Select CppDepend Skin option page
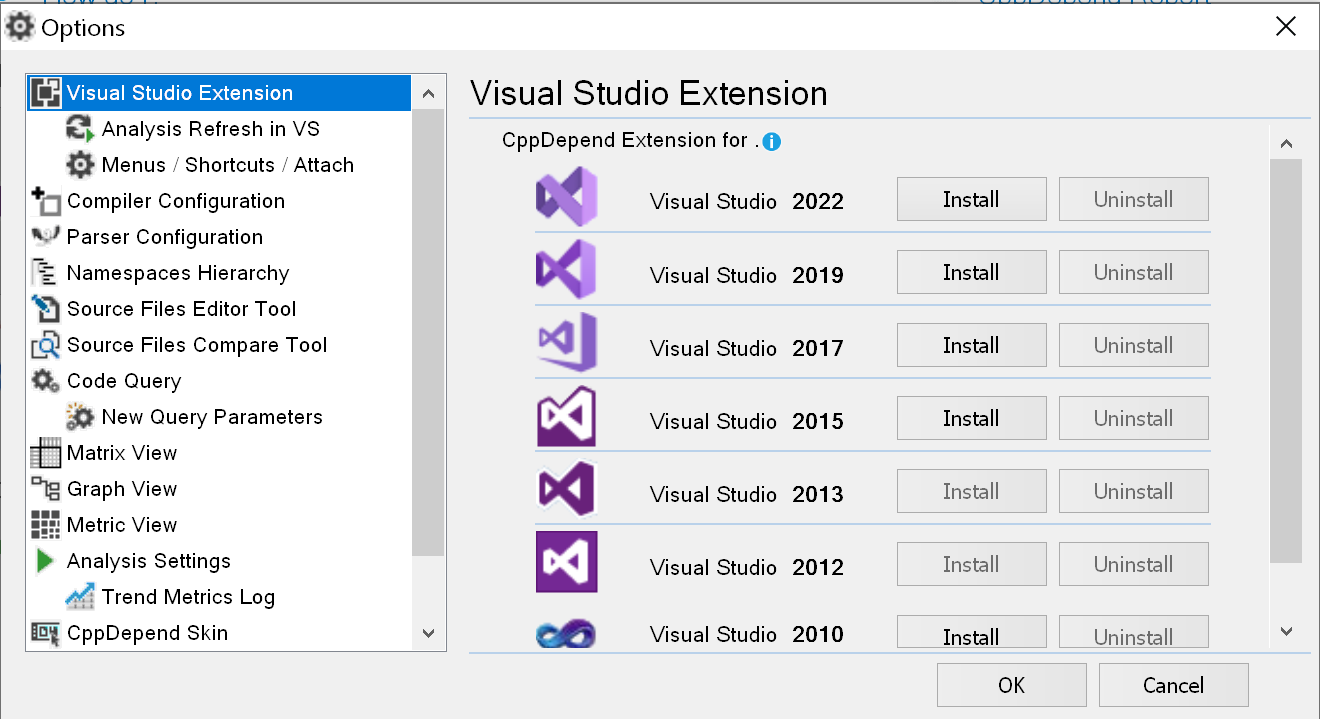The image size is (1320, 719). 147,633
